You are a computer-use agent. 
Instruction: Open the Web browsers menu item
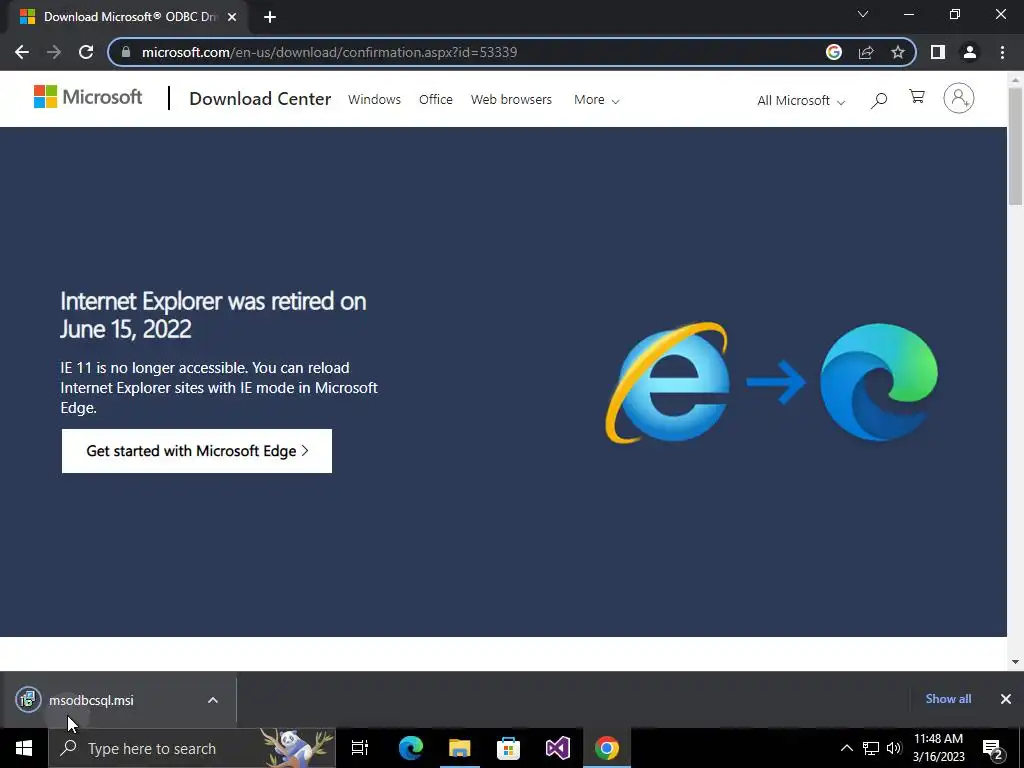[511, 99]
